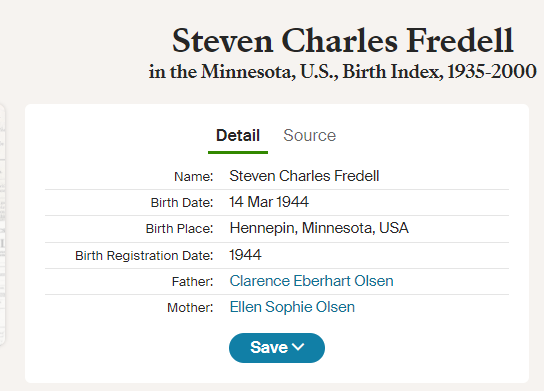The height and width of the screenshot is (391, 544).
Task: Click the green underline beneath Detail
Action: pos(238,152)
